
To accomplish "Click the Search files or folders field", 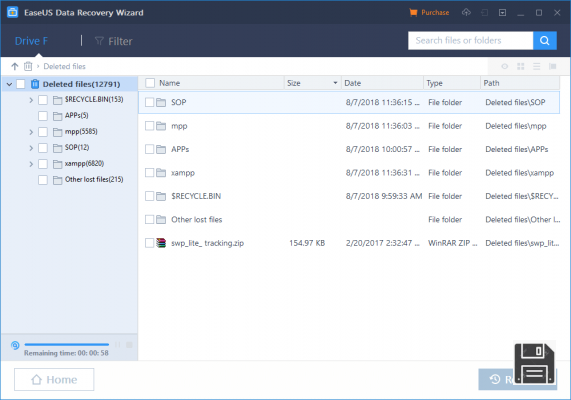I will (x=470, y=40).
